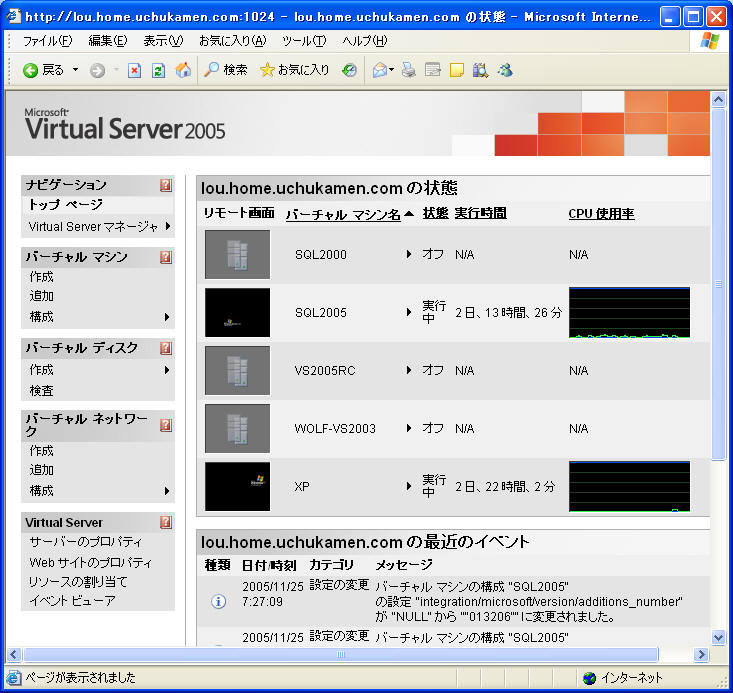This screenshot has width=733, height=693.
Task: Open Back button history dropdown arrow
Action: point(75,70)
